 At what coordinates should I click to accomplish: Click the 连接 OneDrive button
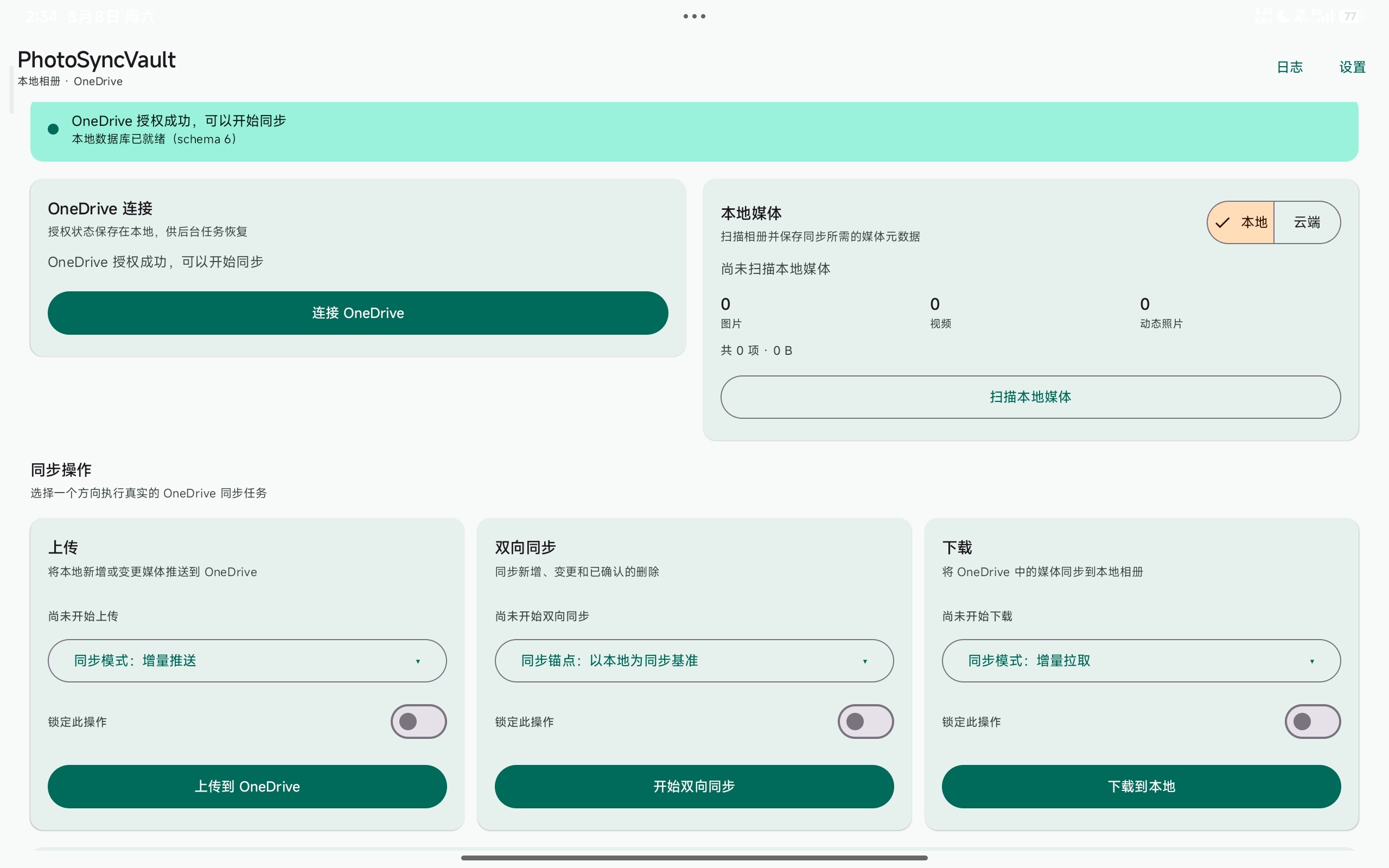[358, 313]
